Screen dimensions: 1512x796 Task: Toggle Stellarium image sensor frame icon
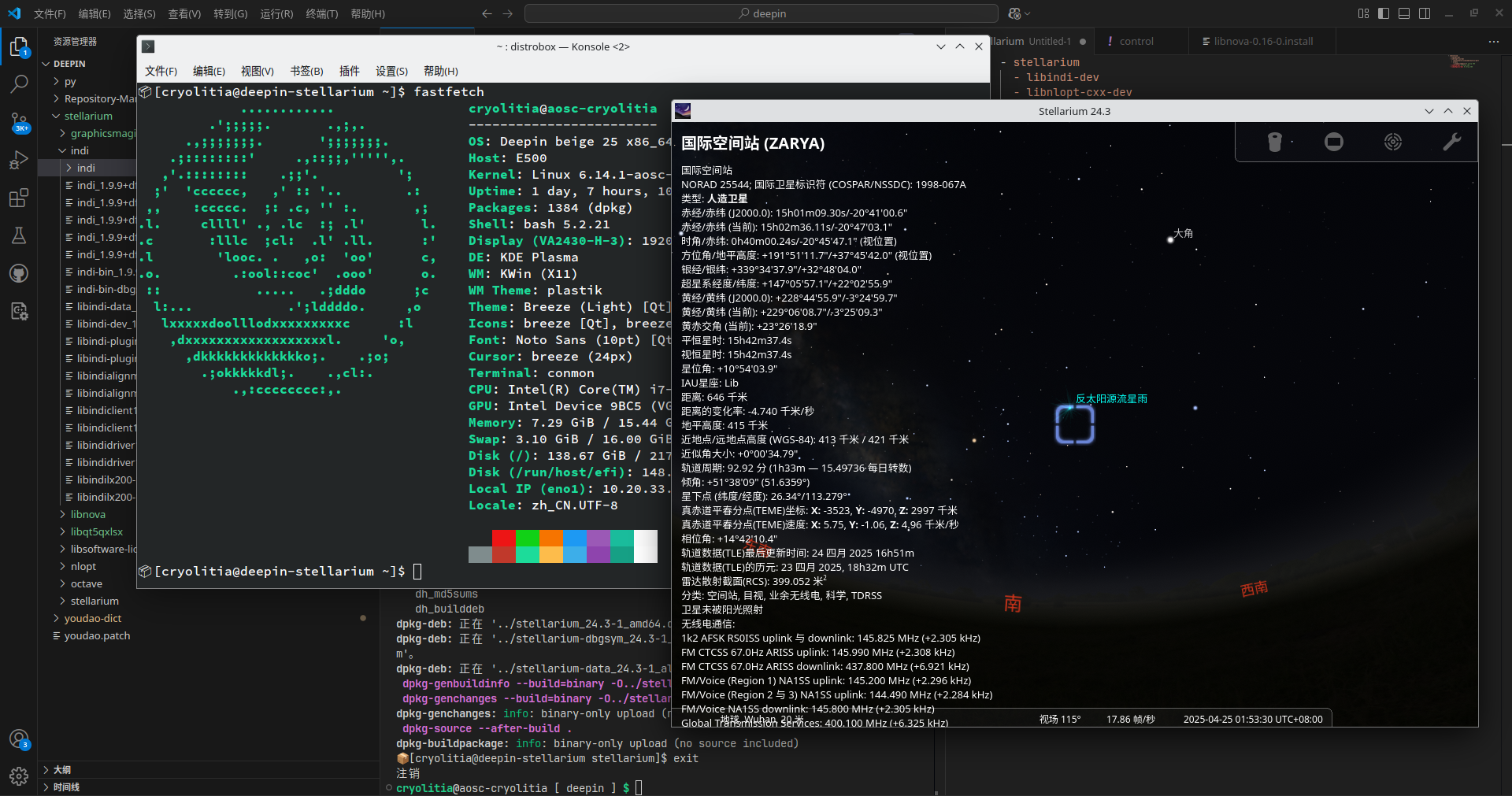1334,142
